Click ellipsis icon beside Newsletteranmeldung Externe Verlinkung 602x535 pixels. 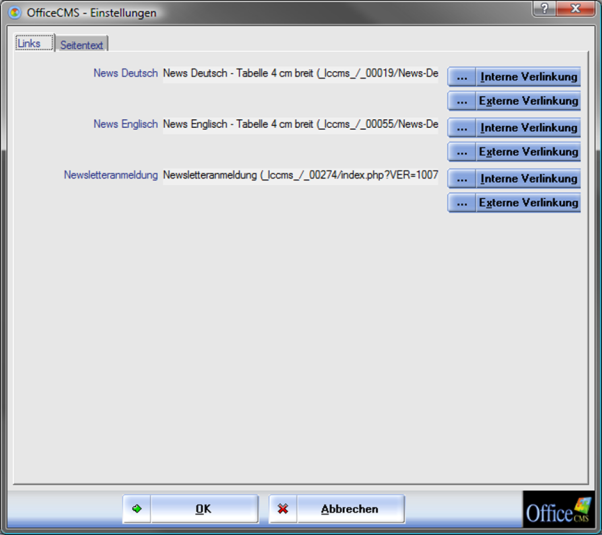[462, 202]
